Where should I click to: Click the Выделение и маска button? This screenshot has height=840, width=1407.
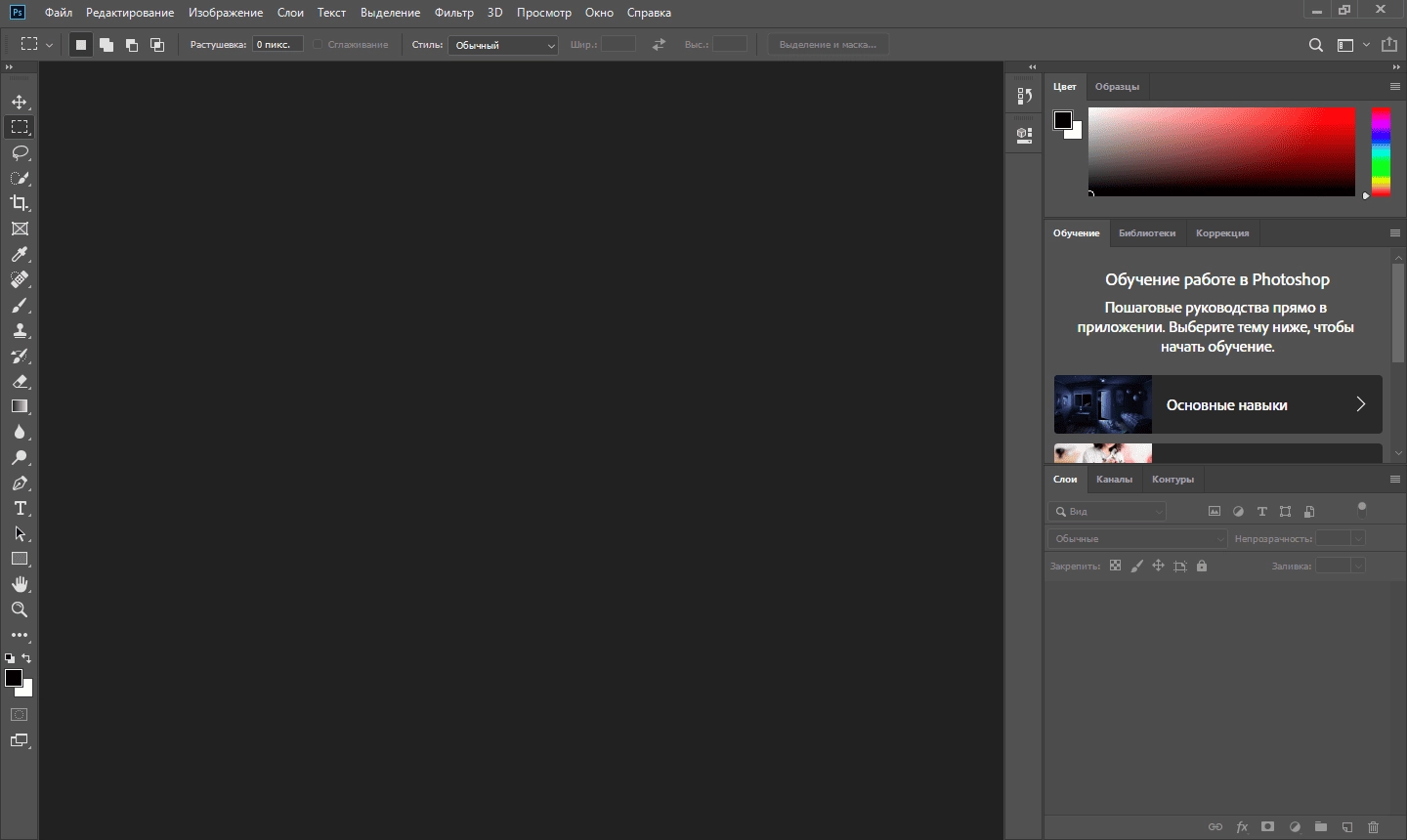(x=829, y=45)
